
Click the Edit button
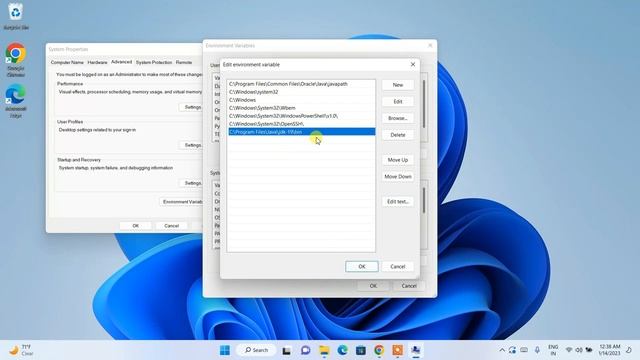398,102
